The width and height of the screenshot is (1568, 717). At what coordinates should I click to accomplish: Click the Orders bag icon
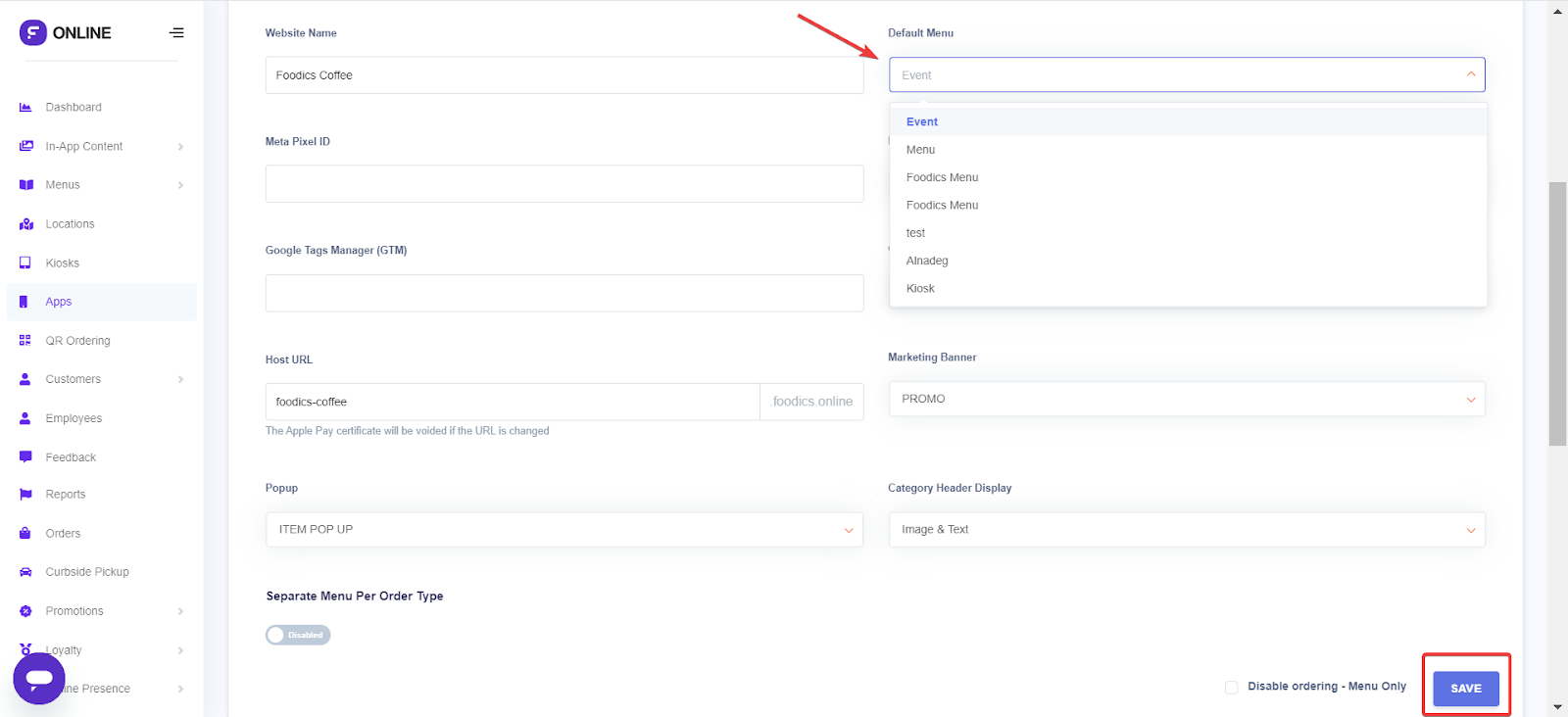coord(25,534)
